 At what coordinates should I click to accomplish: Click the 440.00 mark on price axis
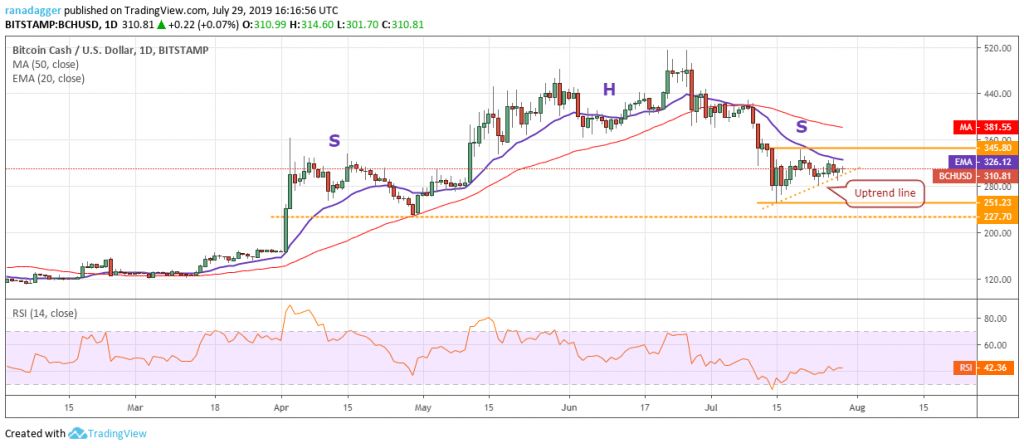995,94
